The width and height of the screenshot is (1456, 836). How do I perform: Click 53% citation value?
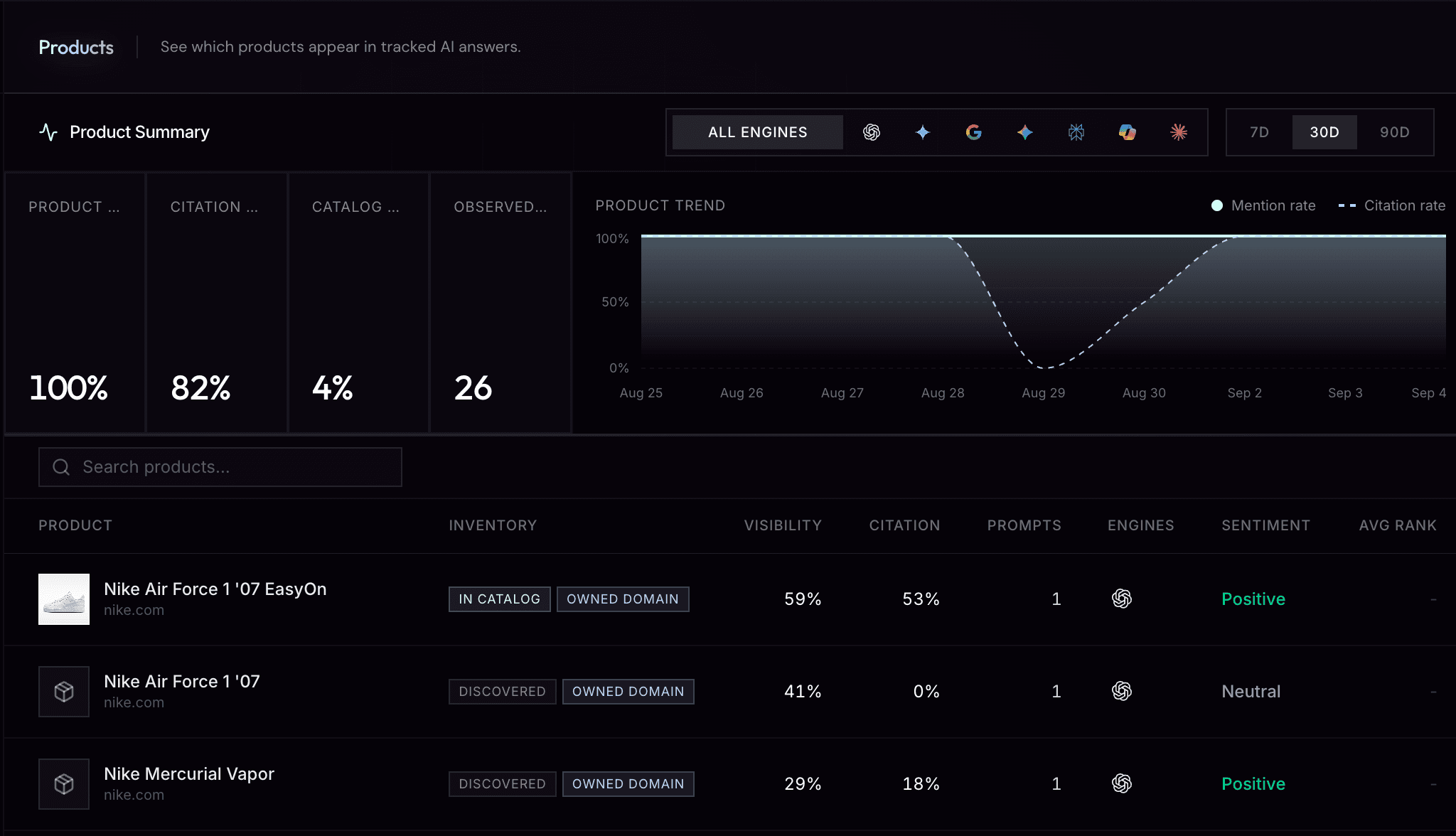click(x=921, y=599)
